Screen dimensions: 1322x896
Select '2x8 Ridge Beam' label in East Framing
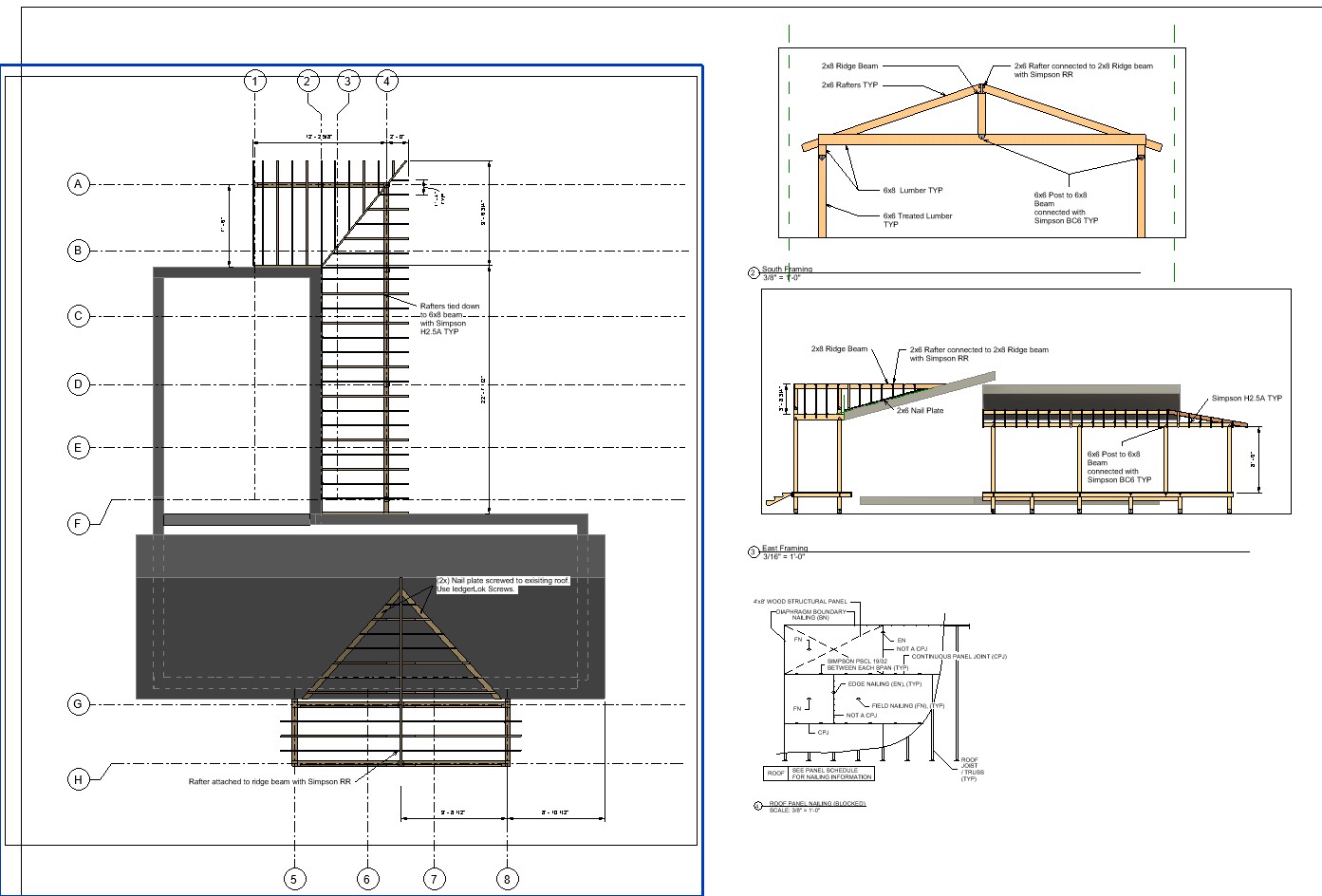[x=839, y=349]
